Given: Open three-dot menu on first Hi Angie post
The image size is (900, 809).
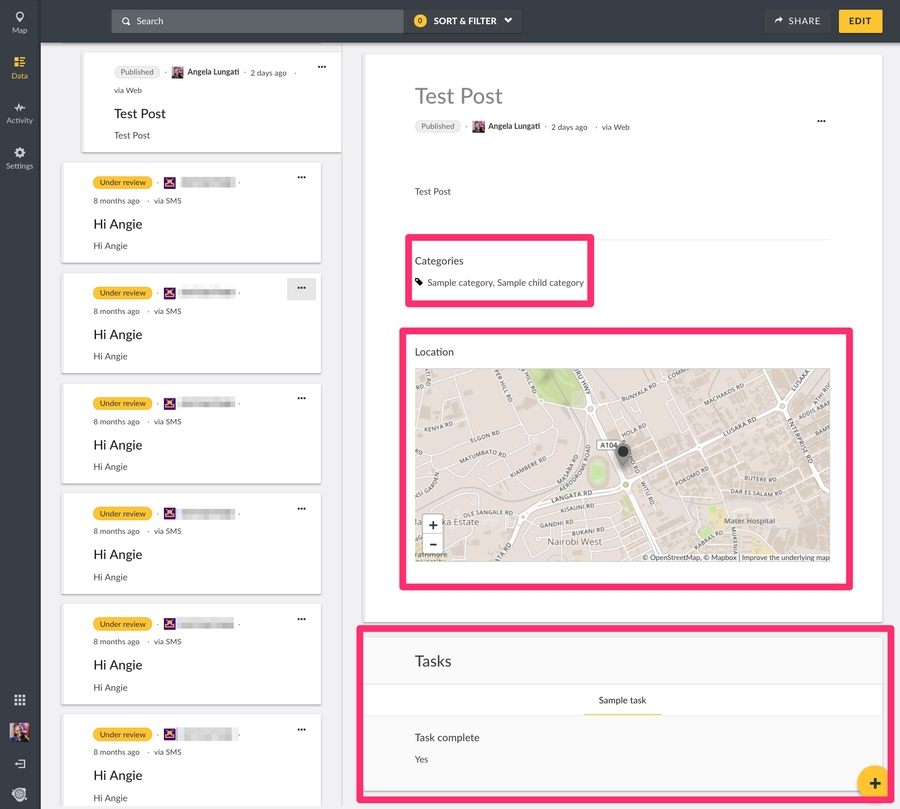Looking at the screenshot, I should click(x=301, y=178).
